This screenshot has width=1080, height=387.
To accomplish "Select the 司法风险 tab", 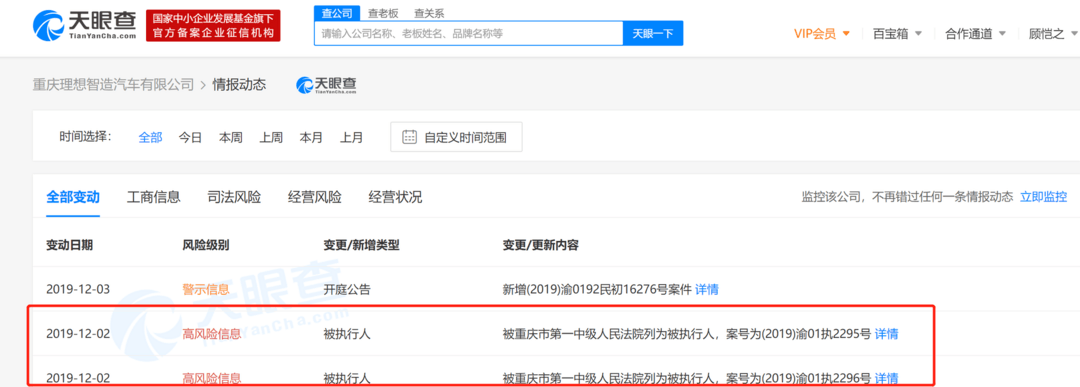I will tap(234, 198).
